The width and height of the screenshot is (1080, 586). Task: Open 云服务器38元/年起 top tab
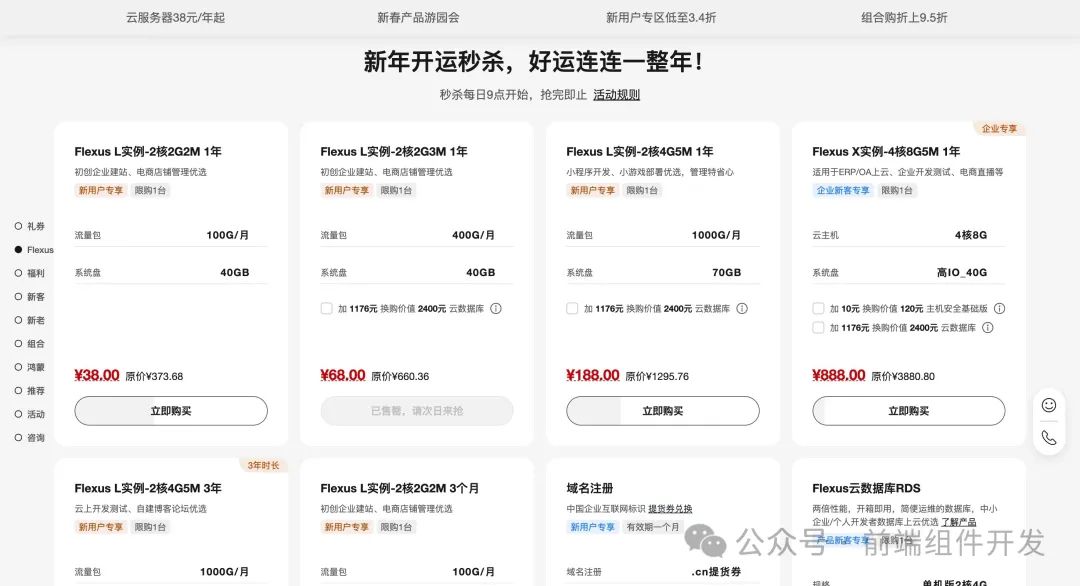point(176,18)
